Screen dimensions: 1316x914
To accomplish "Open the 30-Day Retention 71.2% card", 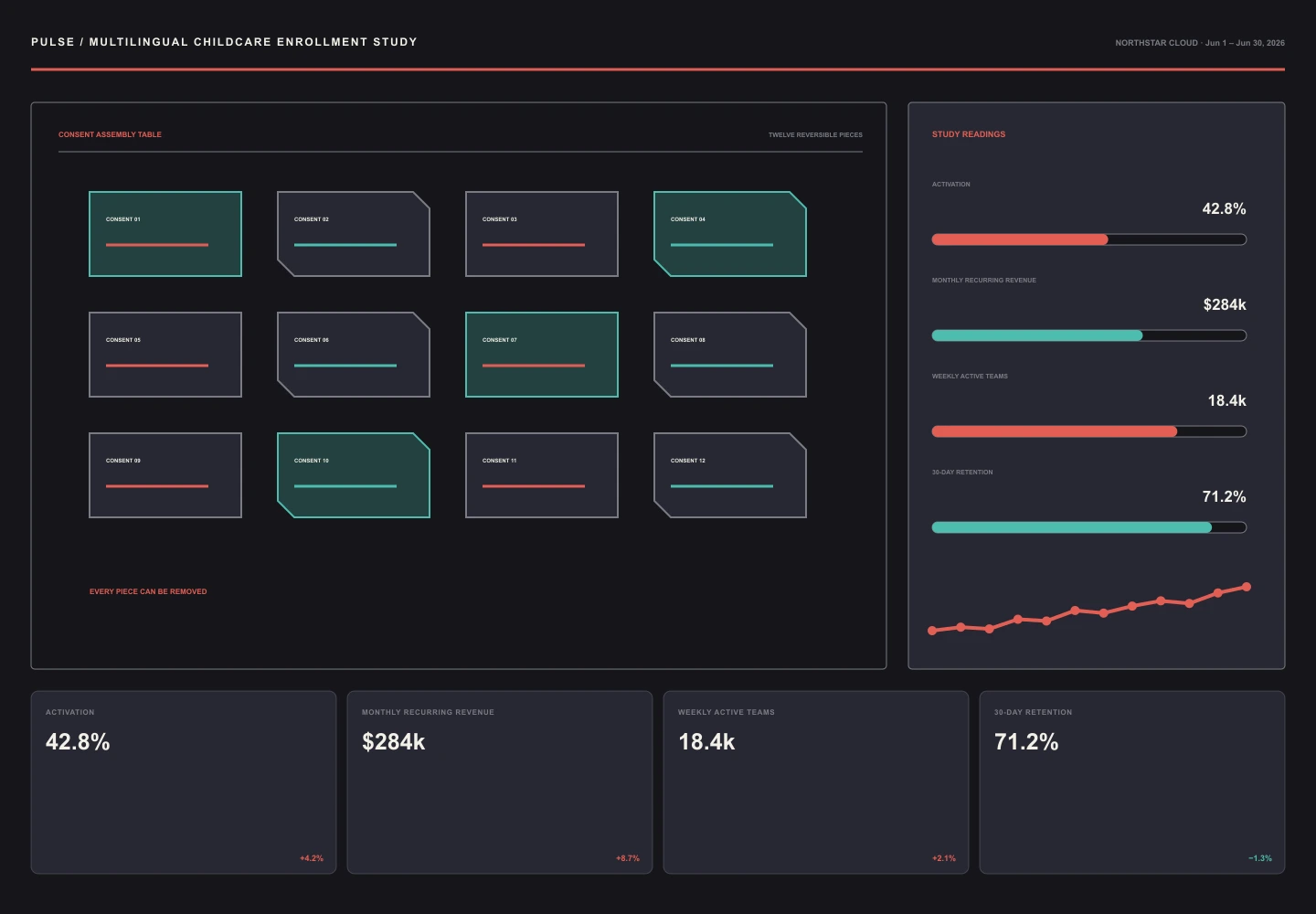I will coord(1132,782).
